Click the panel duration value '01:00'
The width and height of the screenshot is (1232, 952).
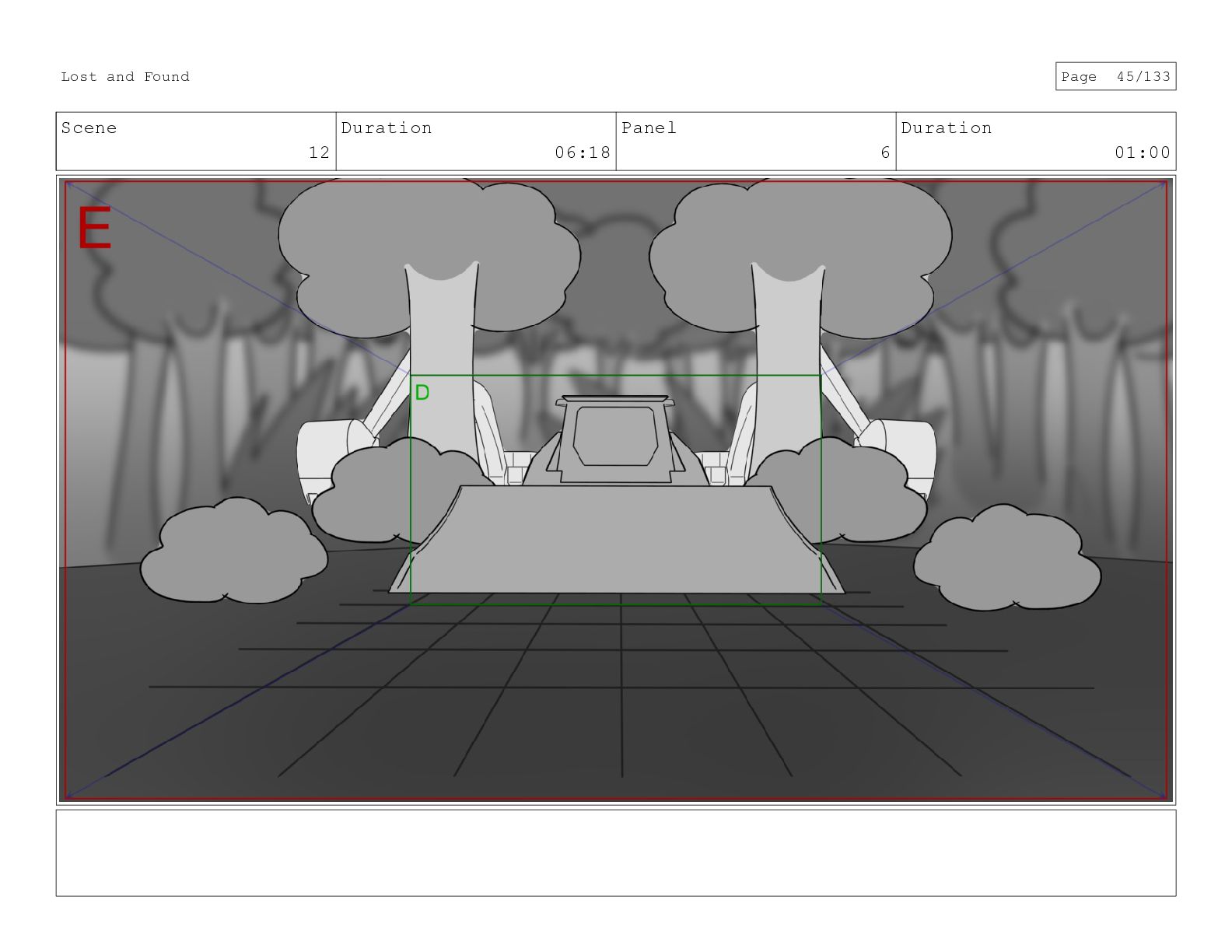1143,152
